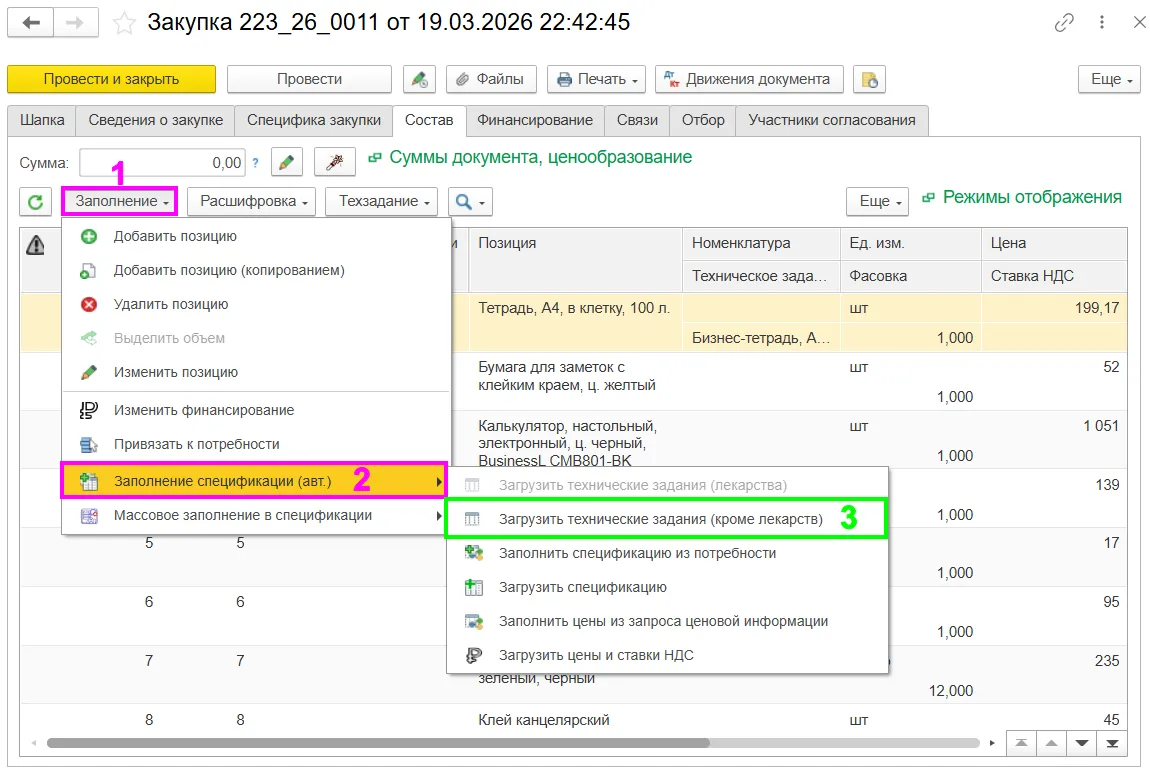Screen dimensions: 1150x770
Task: Open the Специфика закупки tab
Action: [x=314, y=120]
